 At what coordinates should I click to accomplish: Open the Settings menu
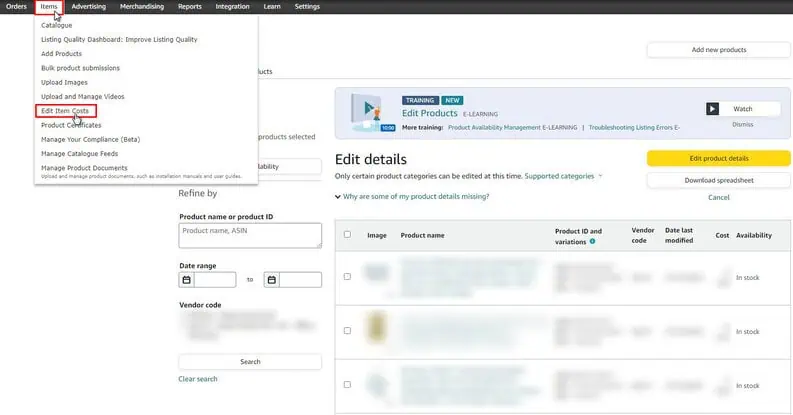point(307,7)
